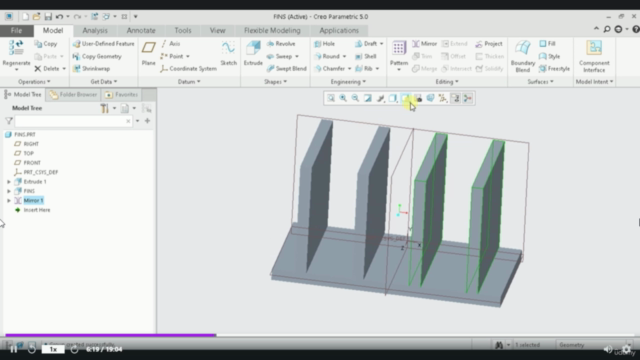Click the Model Tree settings icon
Image resolution: width=640 pixels, height=360 pixels.
click(x=105, y=108)
